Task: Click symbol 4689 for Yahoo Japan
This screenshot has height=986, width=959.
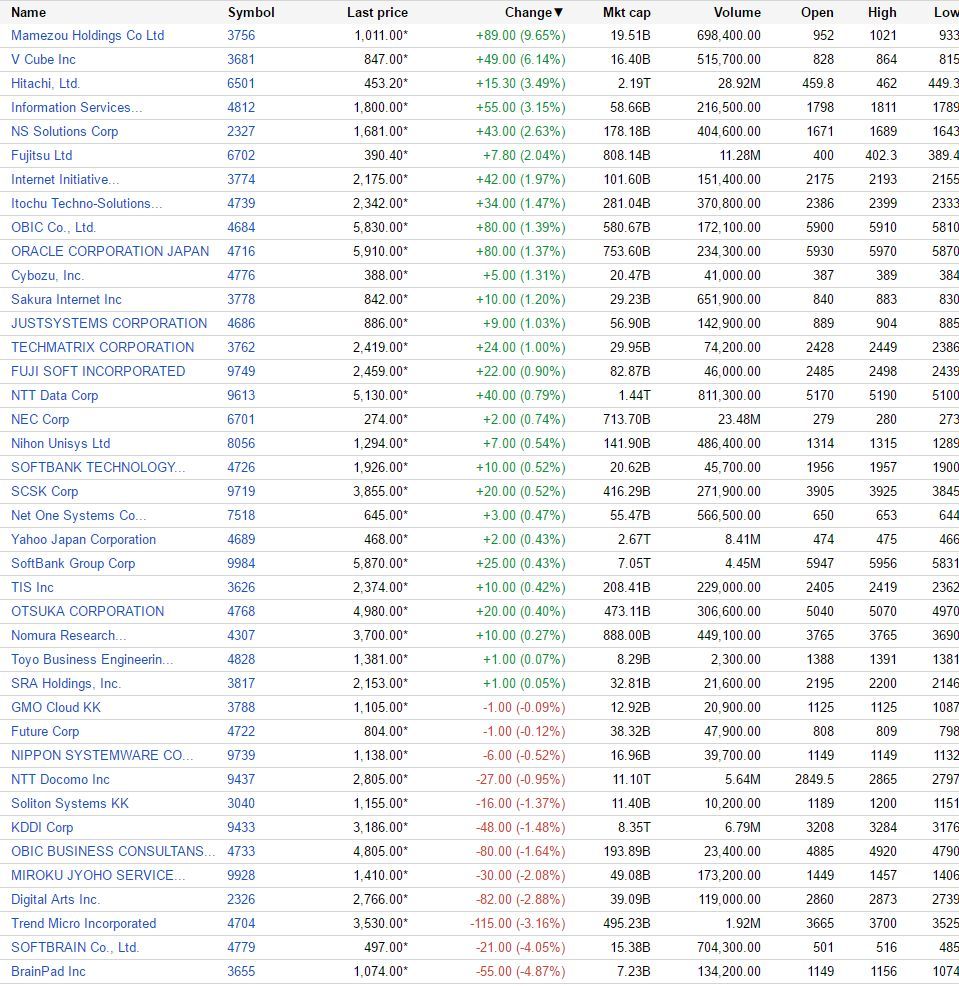Action: coord(241,539)
